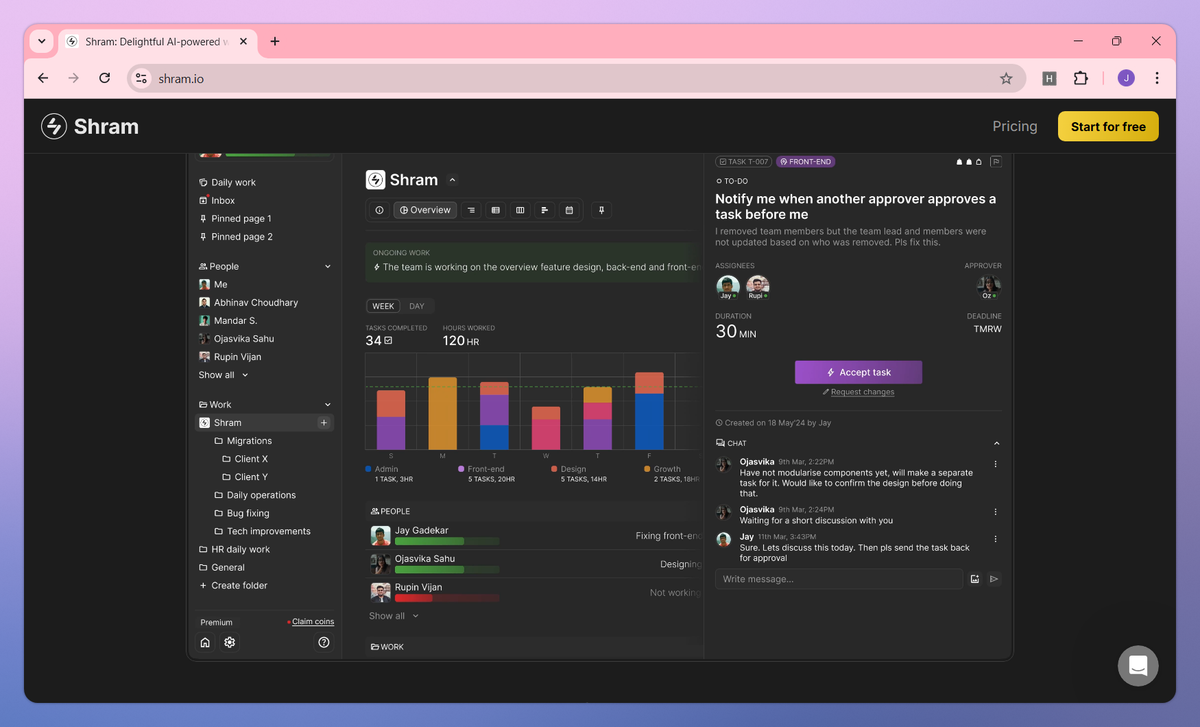
Task: Open the browser extensions puzzle icon
Action: tap(1081, 78)
